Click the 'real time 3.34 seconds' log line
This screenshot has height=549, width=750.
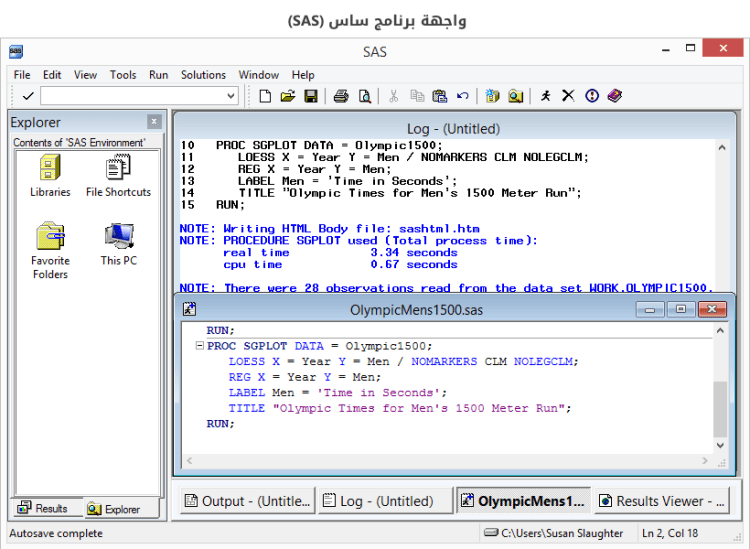(x=340, y=252)
